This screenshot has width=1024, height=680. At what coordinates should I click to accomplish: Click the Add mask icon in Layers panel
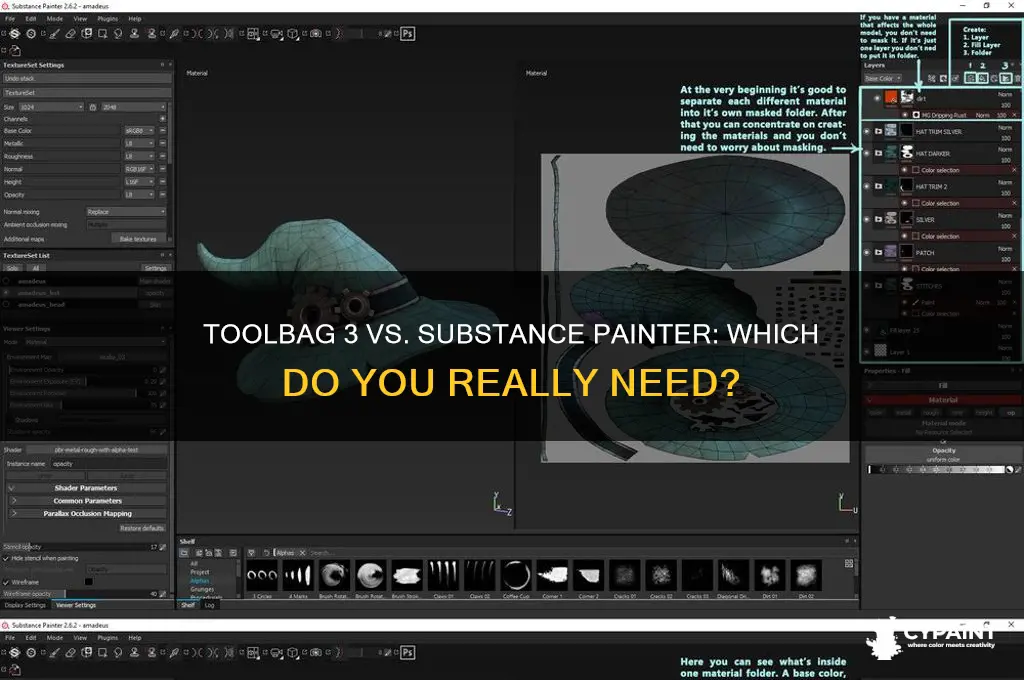point(944,78)
